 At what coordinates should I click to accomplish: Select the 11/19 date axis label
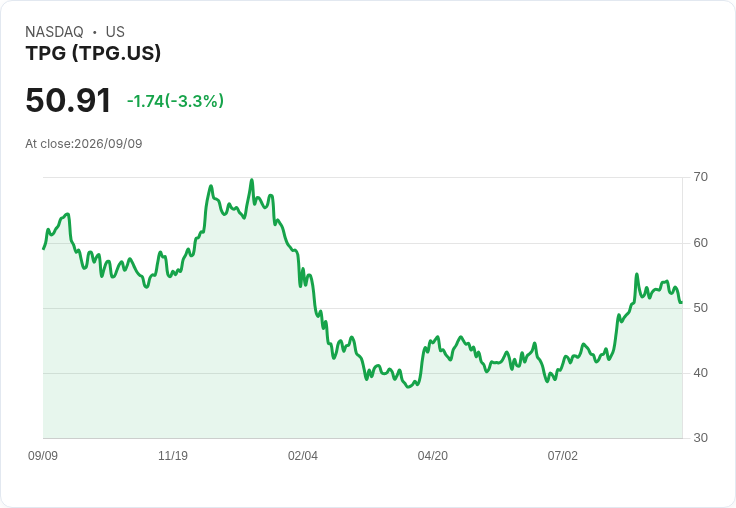coord(173,455)
